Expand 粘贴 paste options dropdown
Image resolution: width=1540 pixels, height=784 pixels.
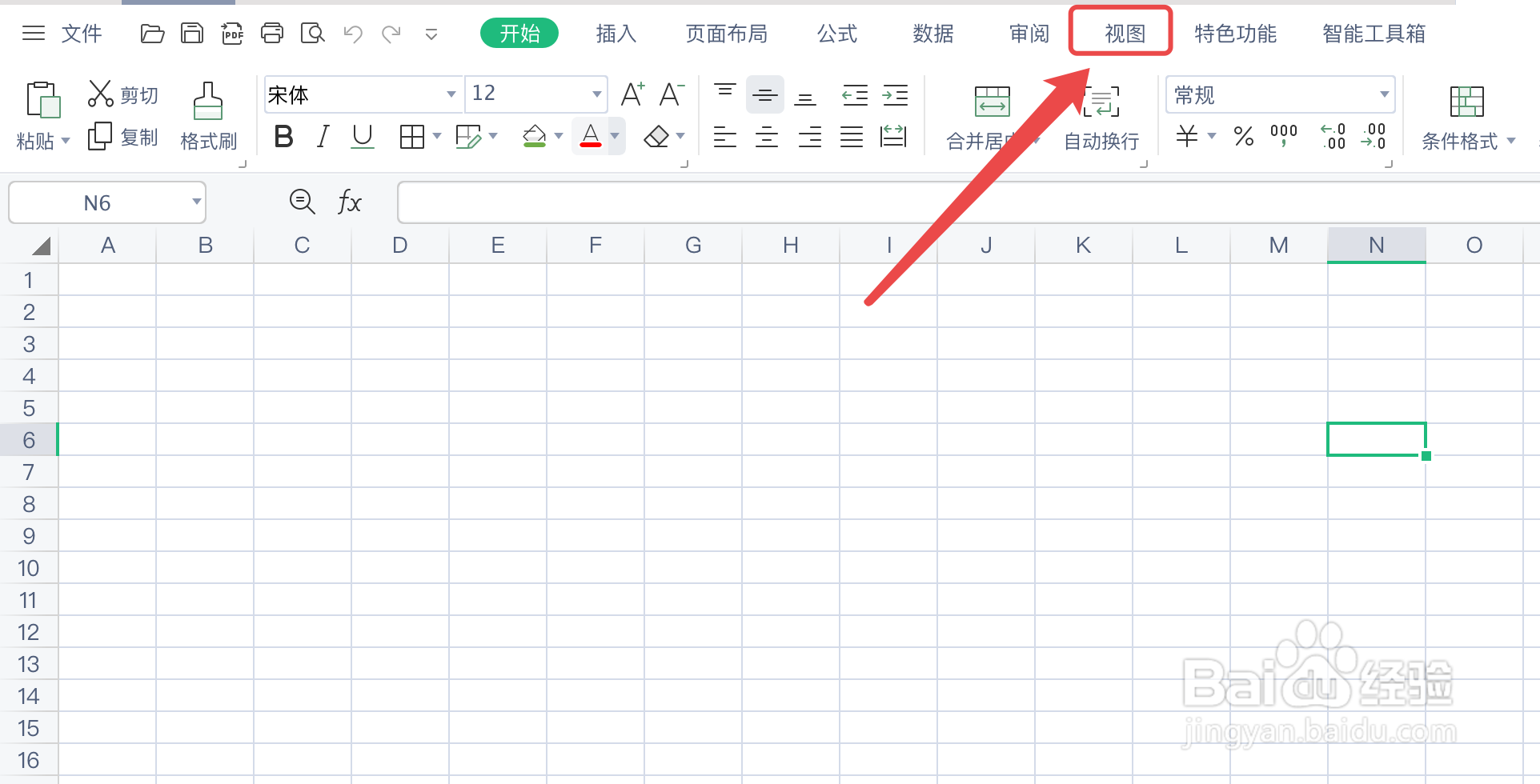click(x=66, y=141)
